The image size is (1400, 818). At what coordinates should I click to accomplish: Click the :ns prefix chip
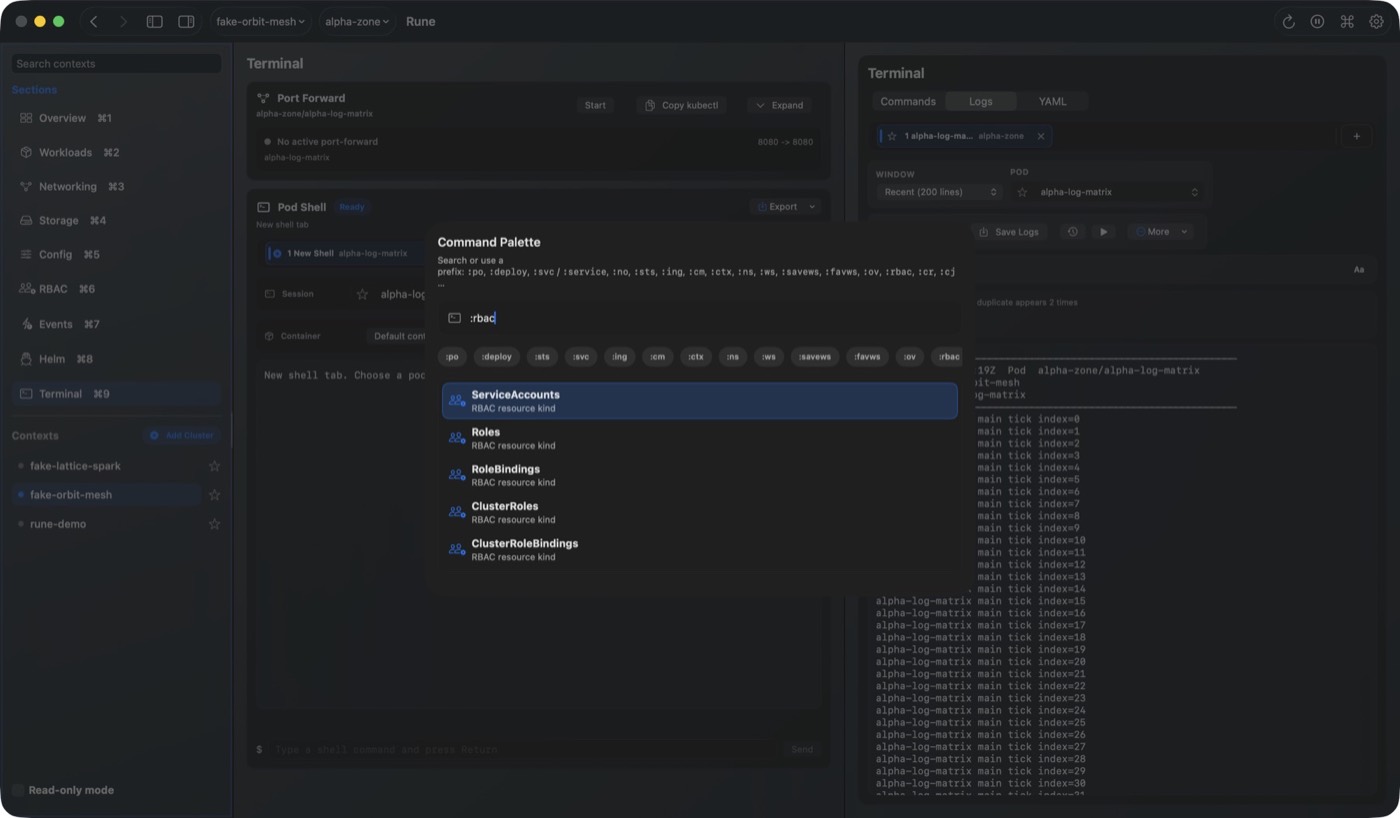(x=734, y=357)
